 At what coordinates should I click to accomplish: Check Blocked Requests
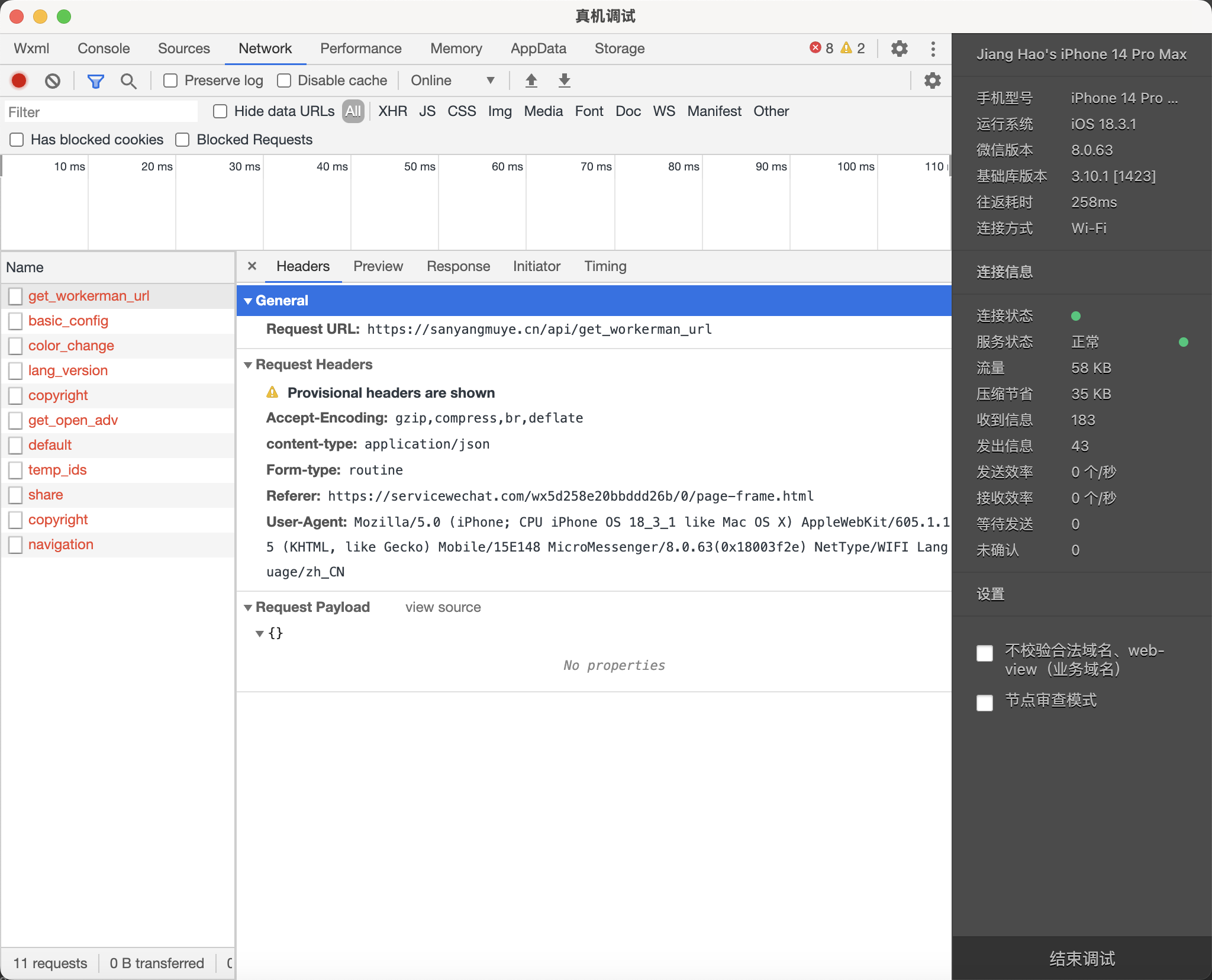tap(182, 140)
